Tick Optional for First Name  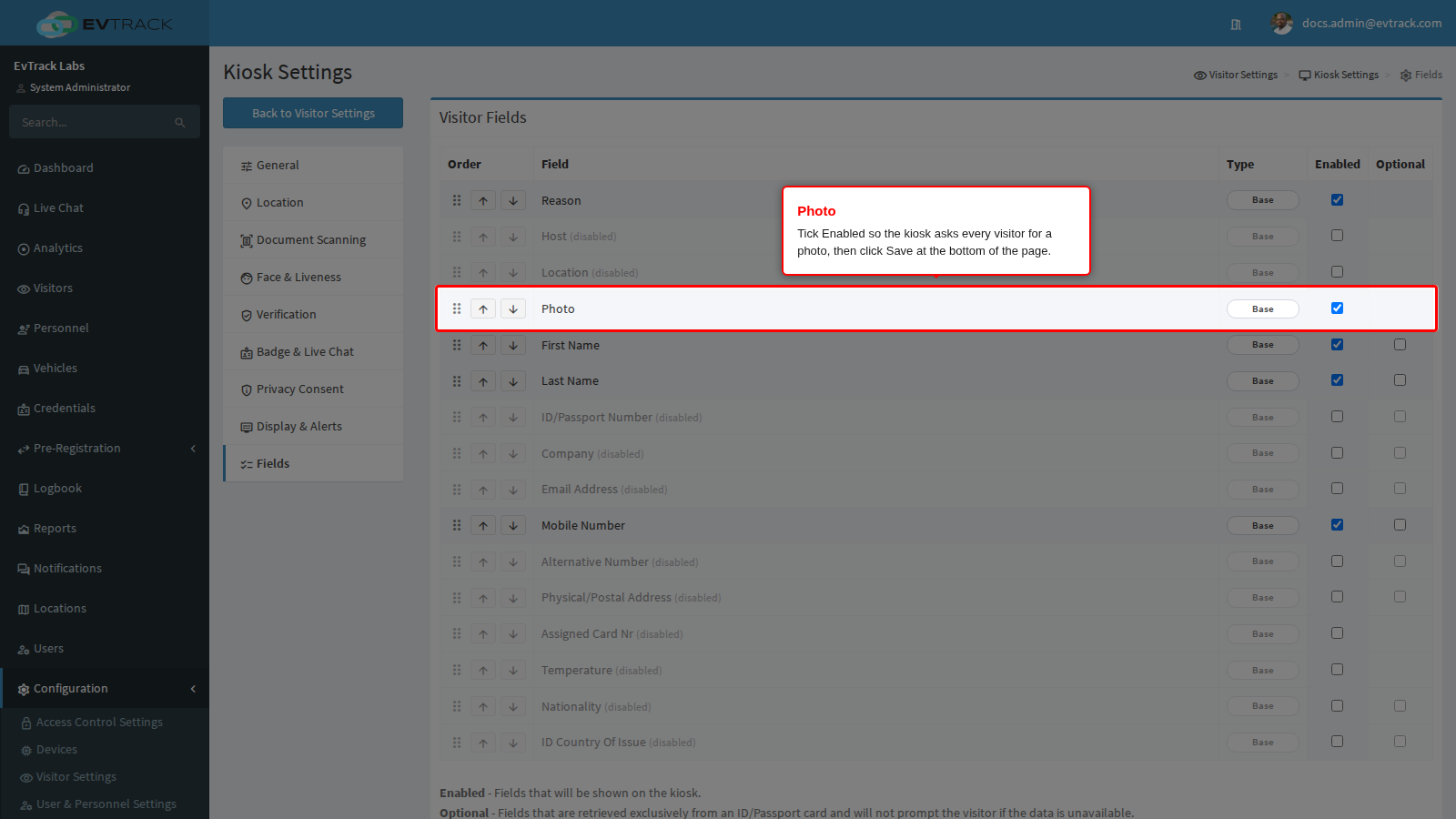click(1400, 345)
